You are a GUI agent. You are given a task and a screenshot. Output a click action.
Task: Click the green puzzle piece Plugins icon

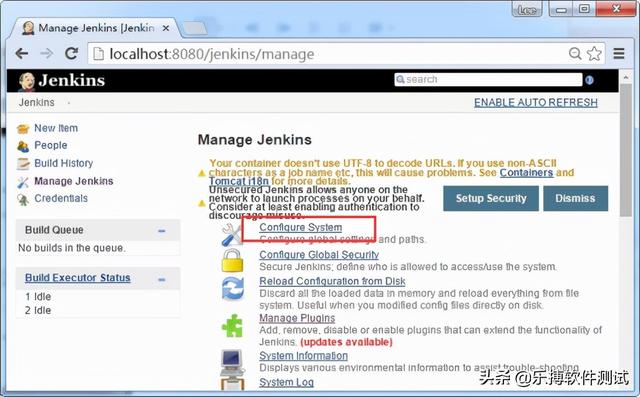232,325
